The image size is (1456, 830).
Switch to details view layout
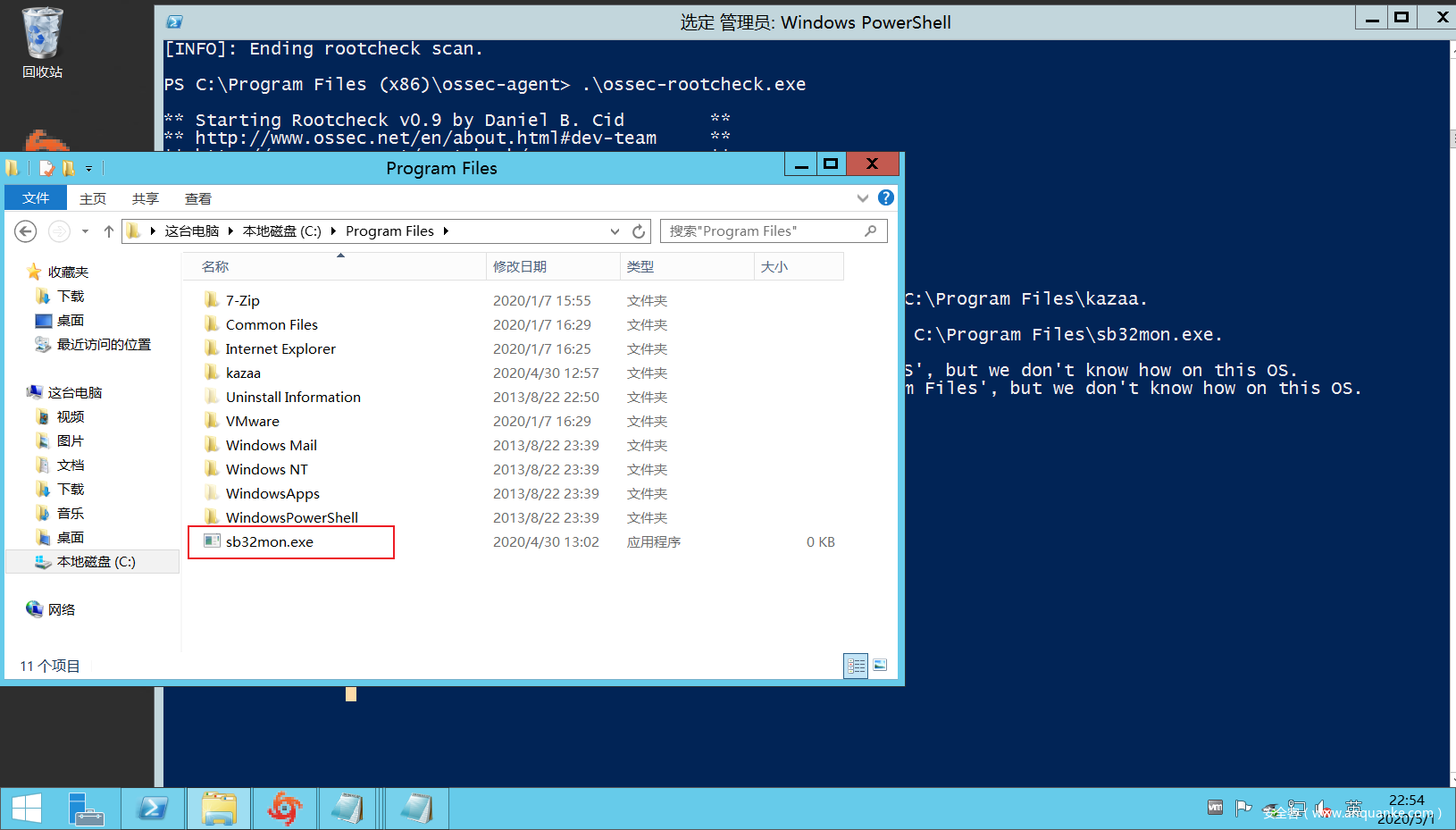[x=856, y=666]
